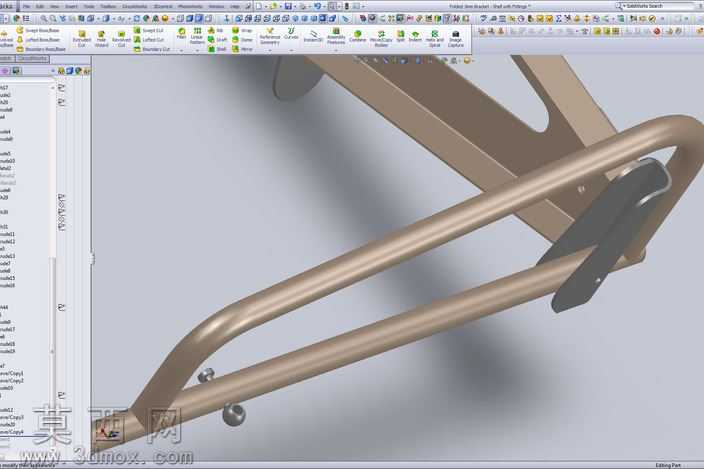
Task: Click the purple sphere icon in the feature panel header
Action: pos(5,71)
